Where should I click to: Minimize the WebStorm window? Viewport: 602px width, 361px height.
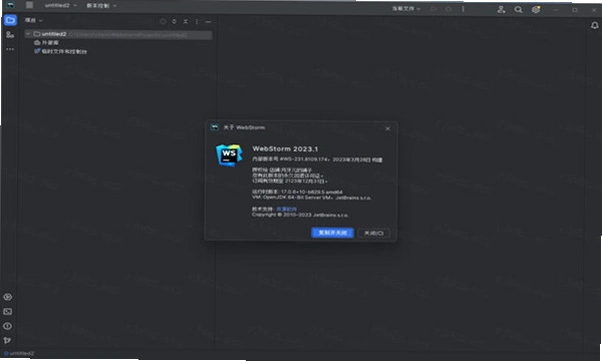click(556, 10)
